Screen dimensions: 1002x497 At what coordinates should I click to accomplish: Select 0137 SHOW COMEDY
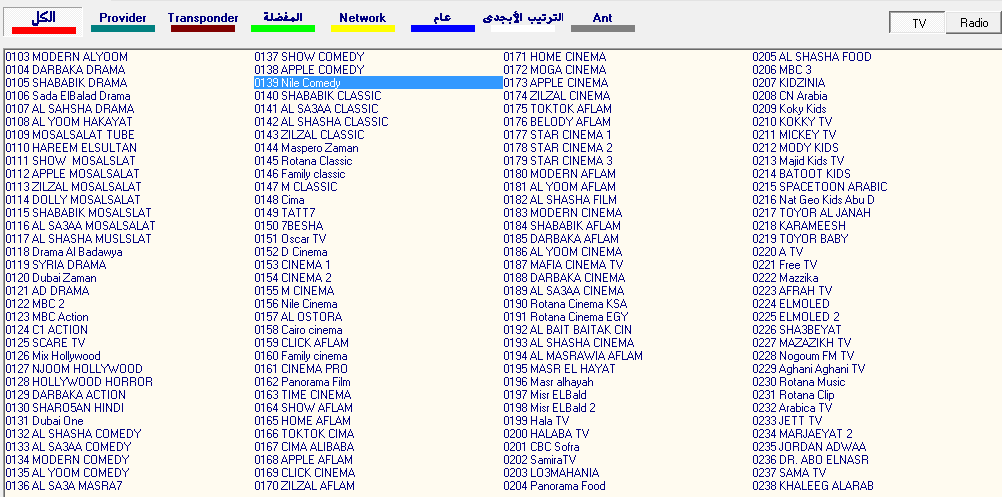[x=309, y=57]
